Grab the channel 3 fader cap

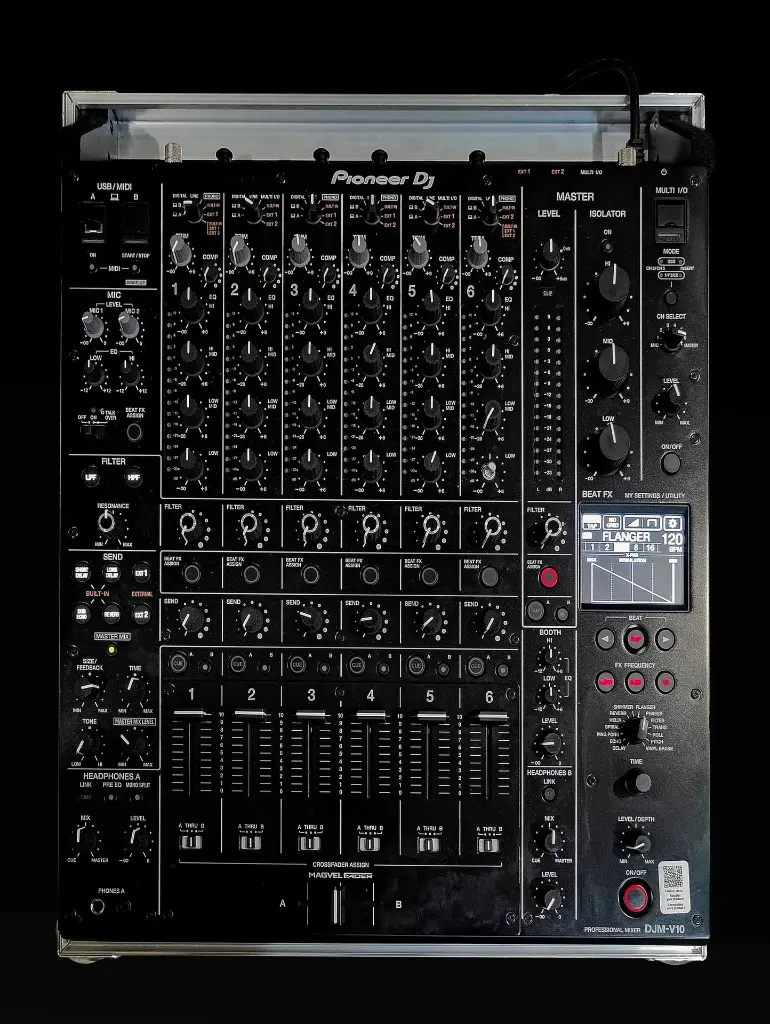coord(311,716)
